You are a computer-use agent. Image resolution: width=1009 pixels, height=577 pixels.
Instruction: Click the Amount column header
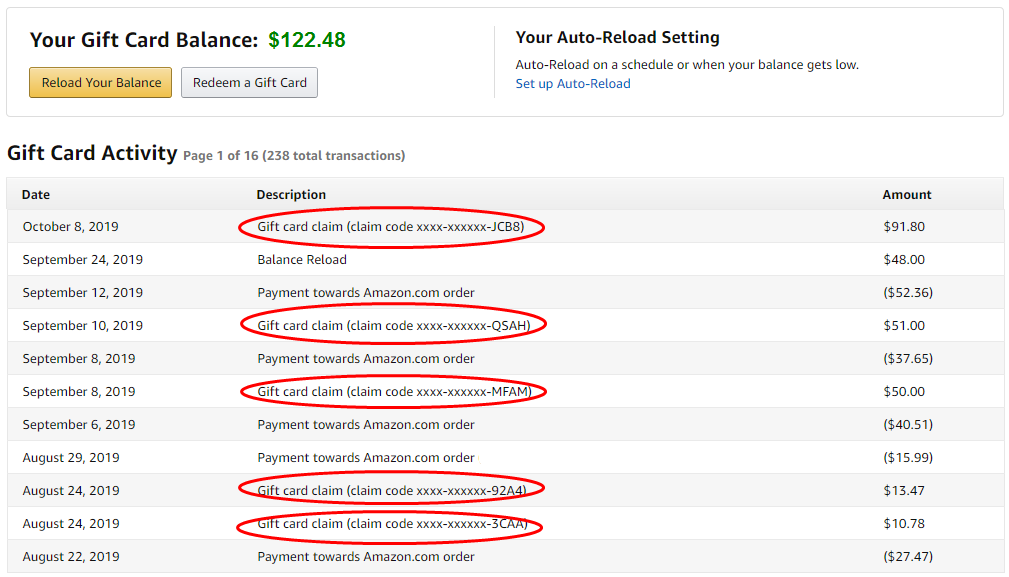click(907, 195)
